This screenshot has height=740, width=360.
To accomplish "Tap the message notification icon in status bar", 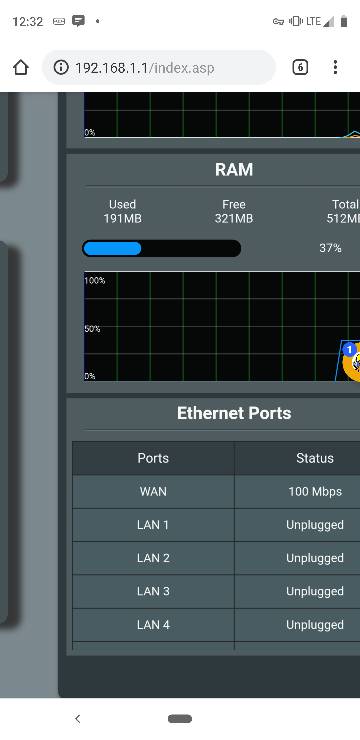I will click(78, 21).
